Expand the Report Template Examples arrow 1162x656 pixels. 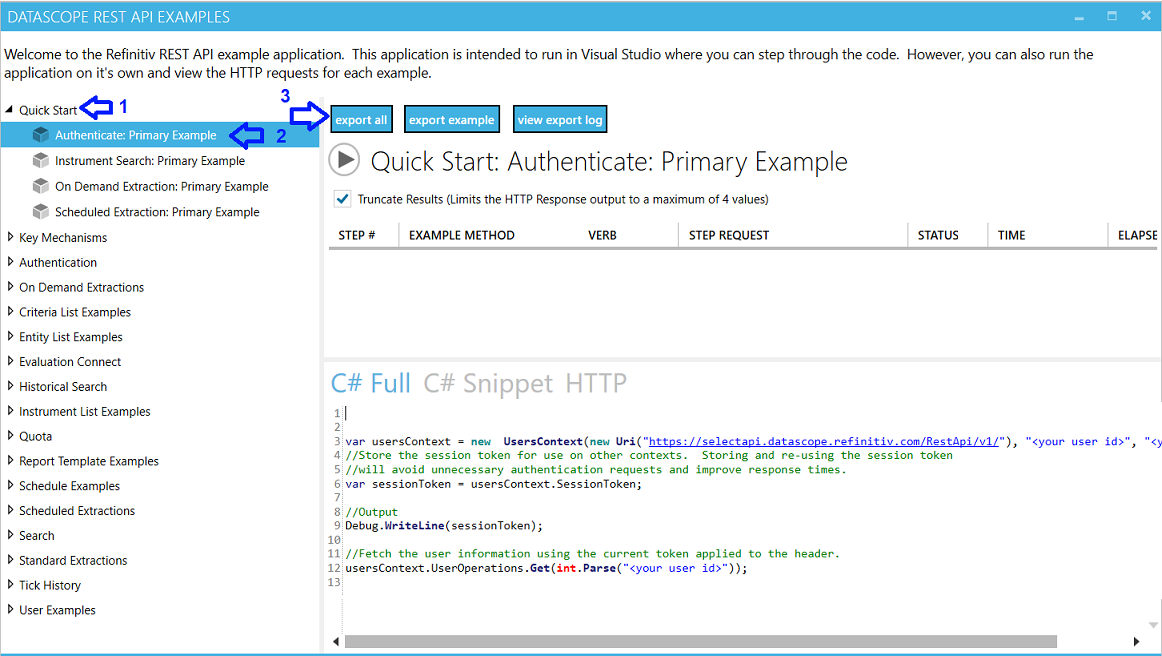coord(10,461)
